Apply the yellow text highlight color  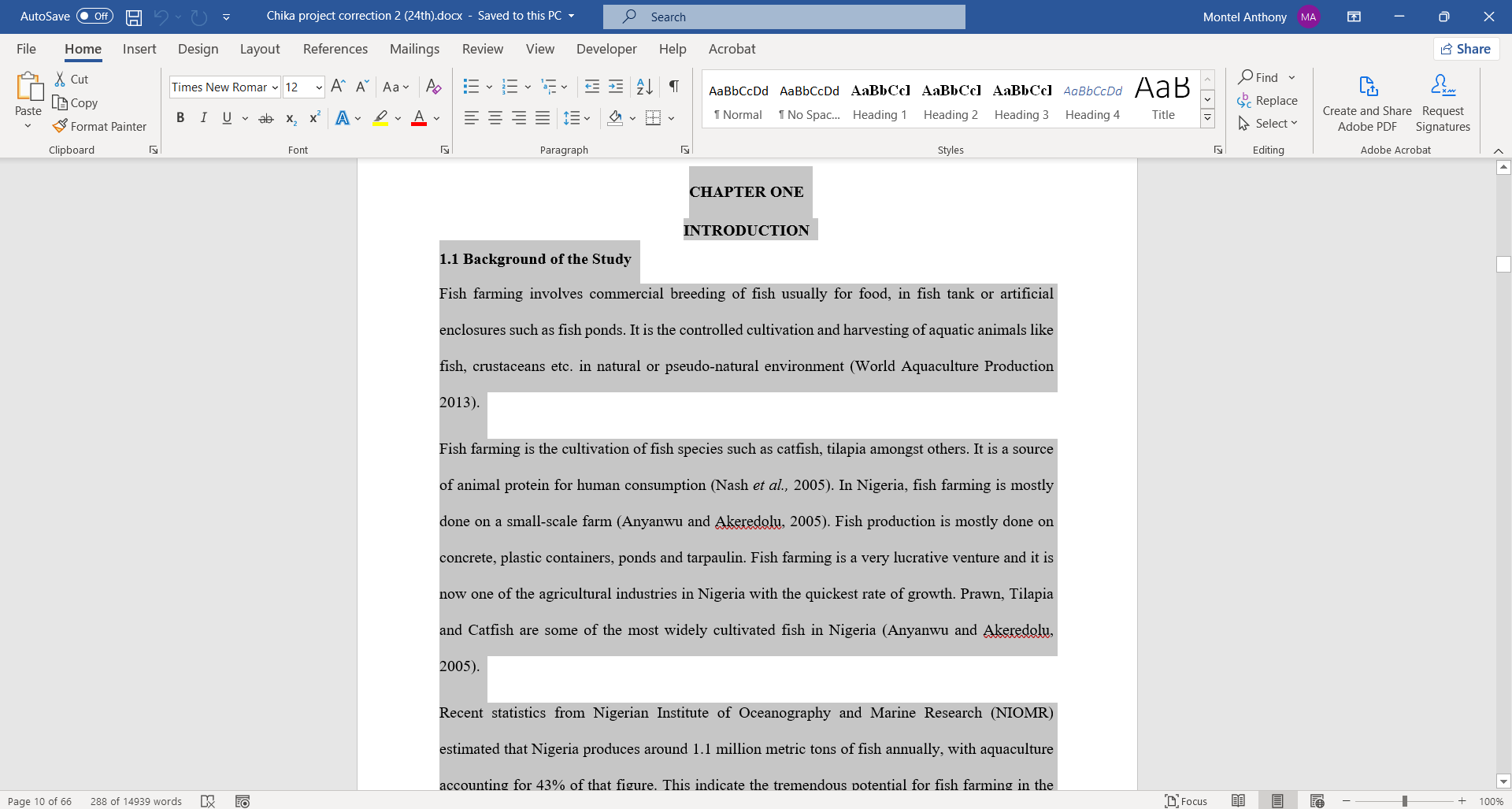click(380, 118)
